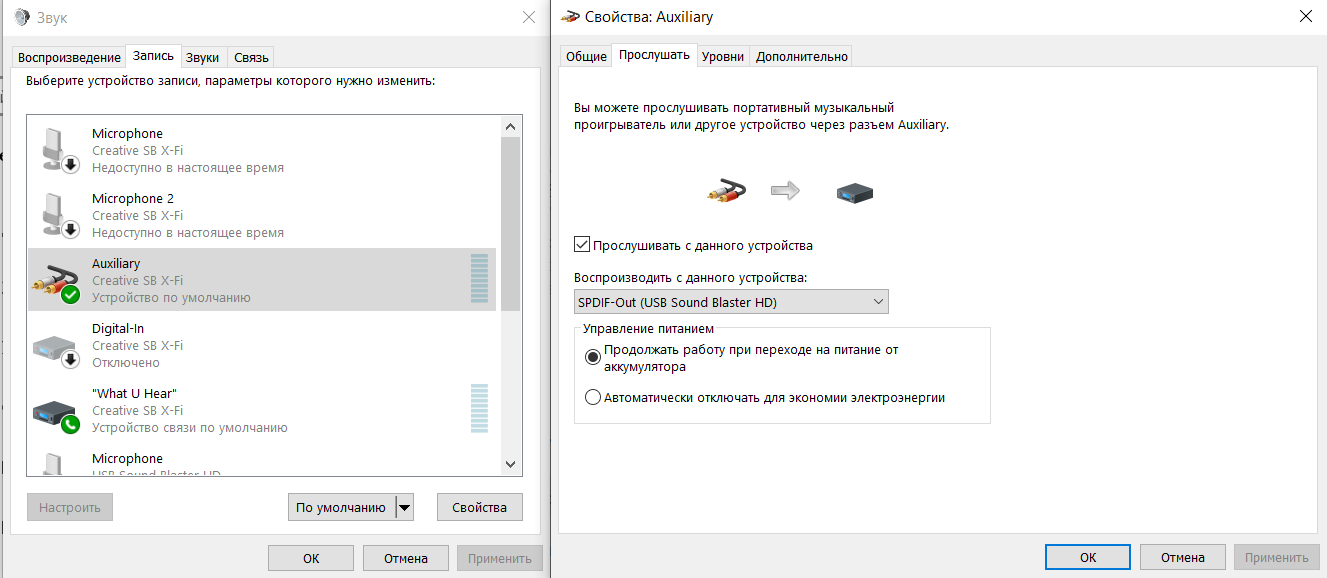This screenshot has width=1327, height=578.
Task: Click the Auxiliary properties window title icon
Action: click(571, 17)
